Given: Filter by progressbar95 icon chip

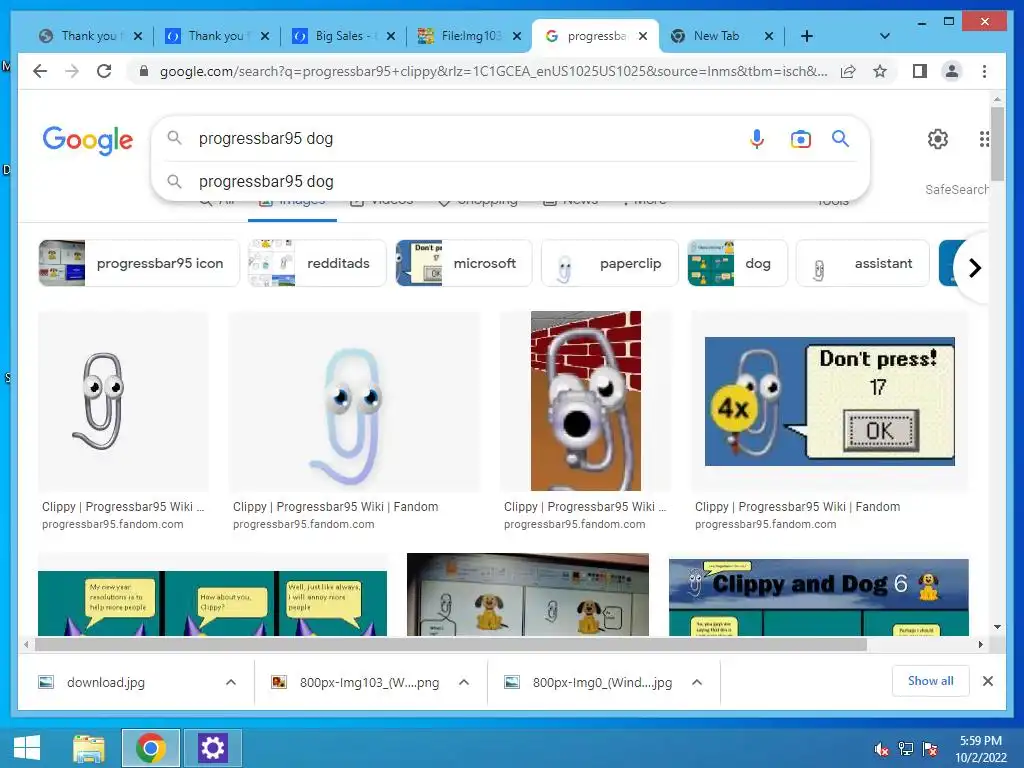Looking at the screenshot, I should [x=138, y=263].
